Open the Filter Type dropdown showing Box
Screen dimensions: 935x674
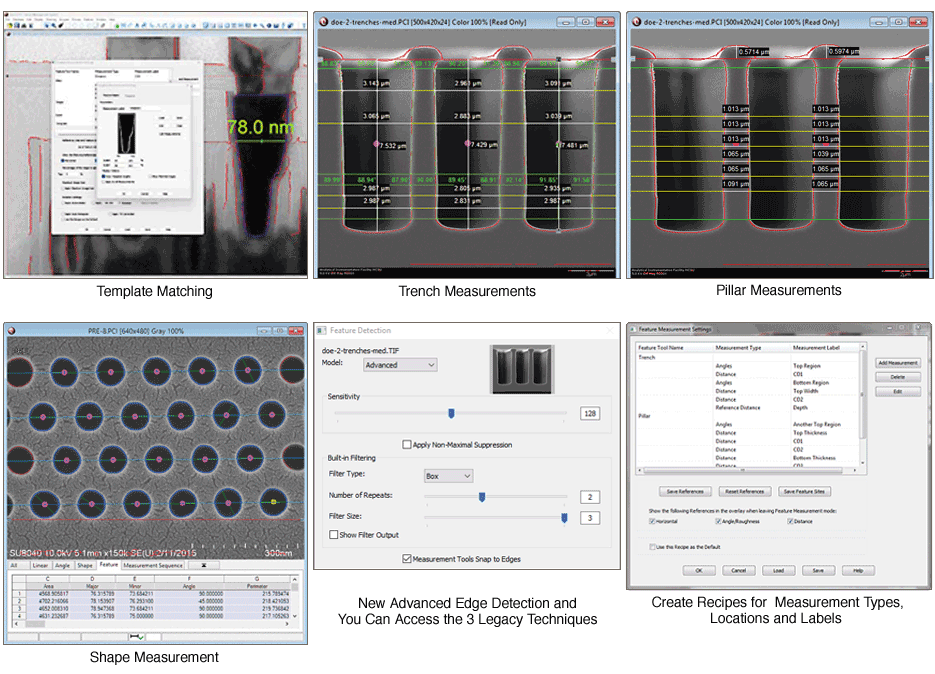[448, 476]
